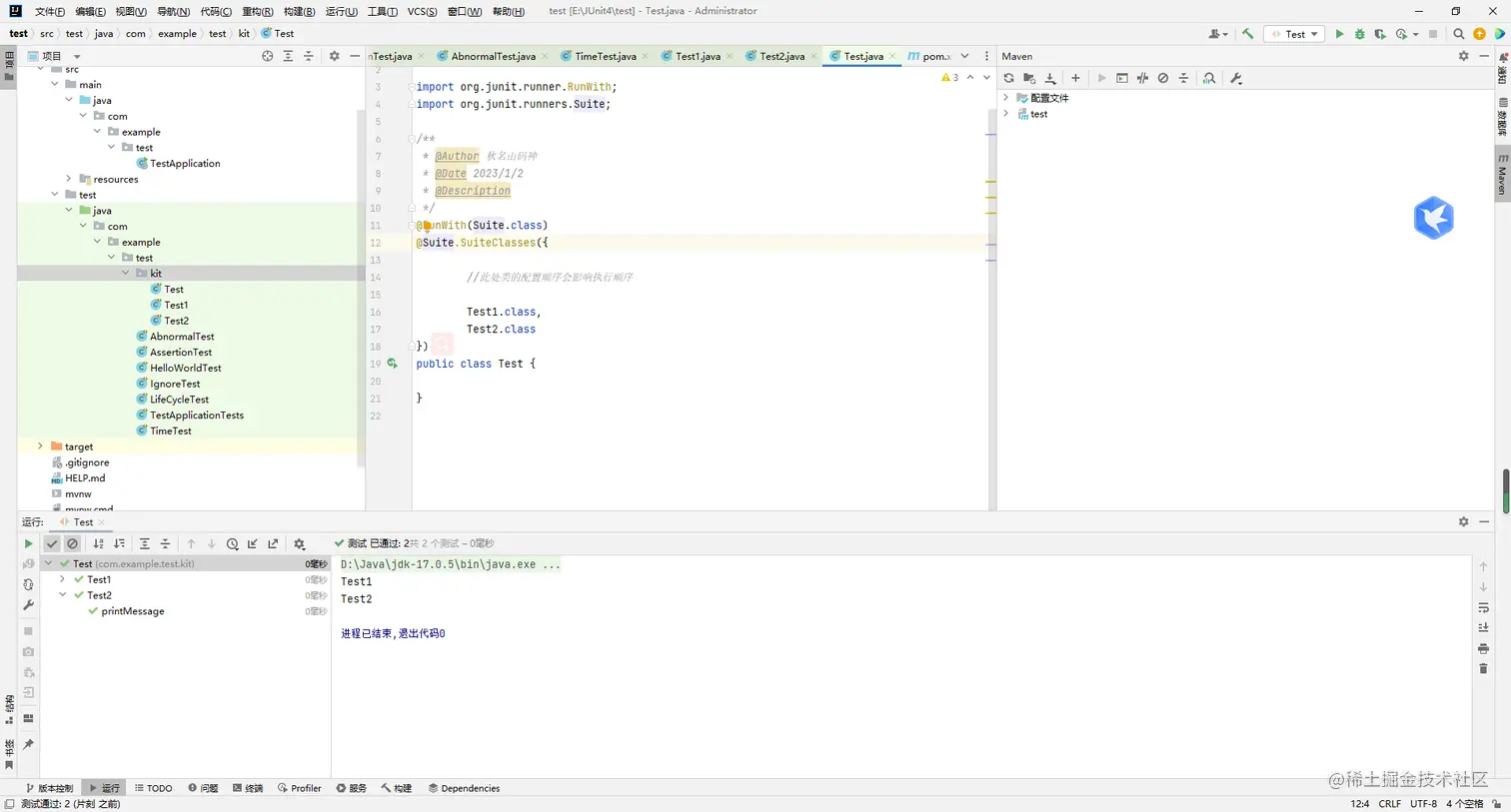
Task: Open Profiler tool window
Action: (299, 788)
